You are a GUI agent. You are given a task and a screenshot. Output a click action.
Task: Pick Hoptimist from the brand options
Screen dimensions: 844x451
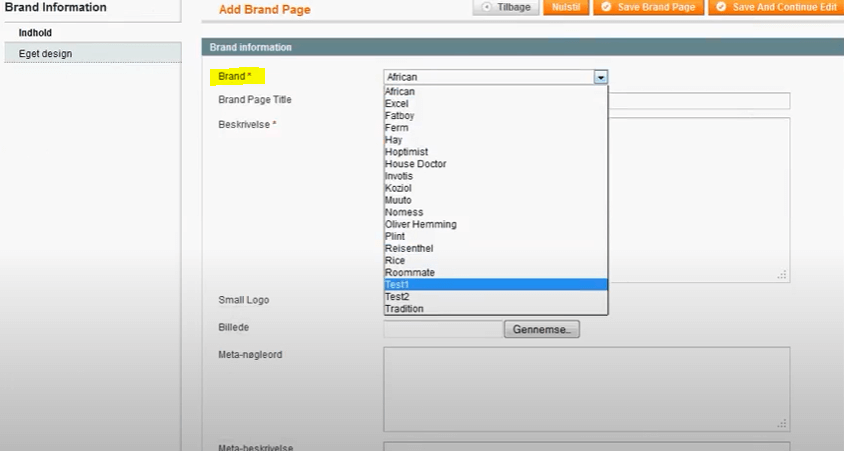pyautogui.click(x=496, y=152)
